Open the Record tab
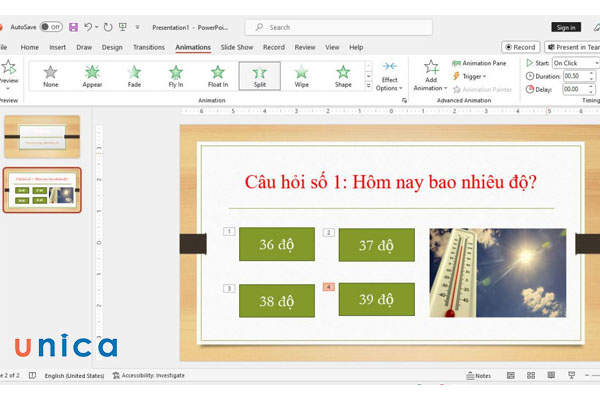This screenshot has height=400, width=600. (274, 47)
